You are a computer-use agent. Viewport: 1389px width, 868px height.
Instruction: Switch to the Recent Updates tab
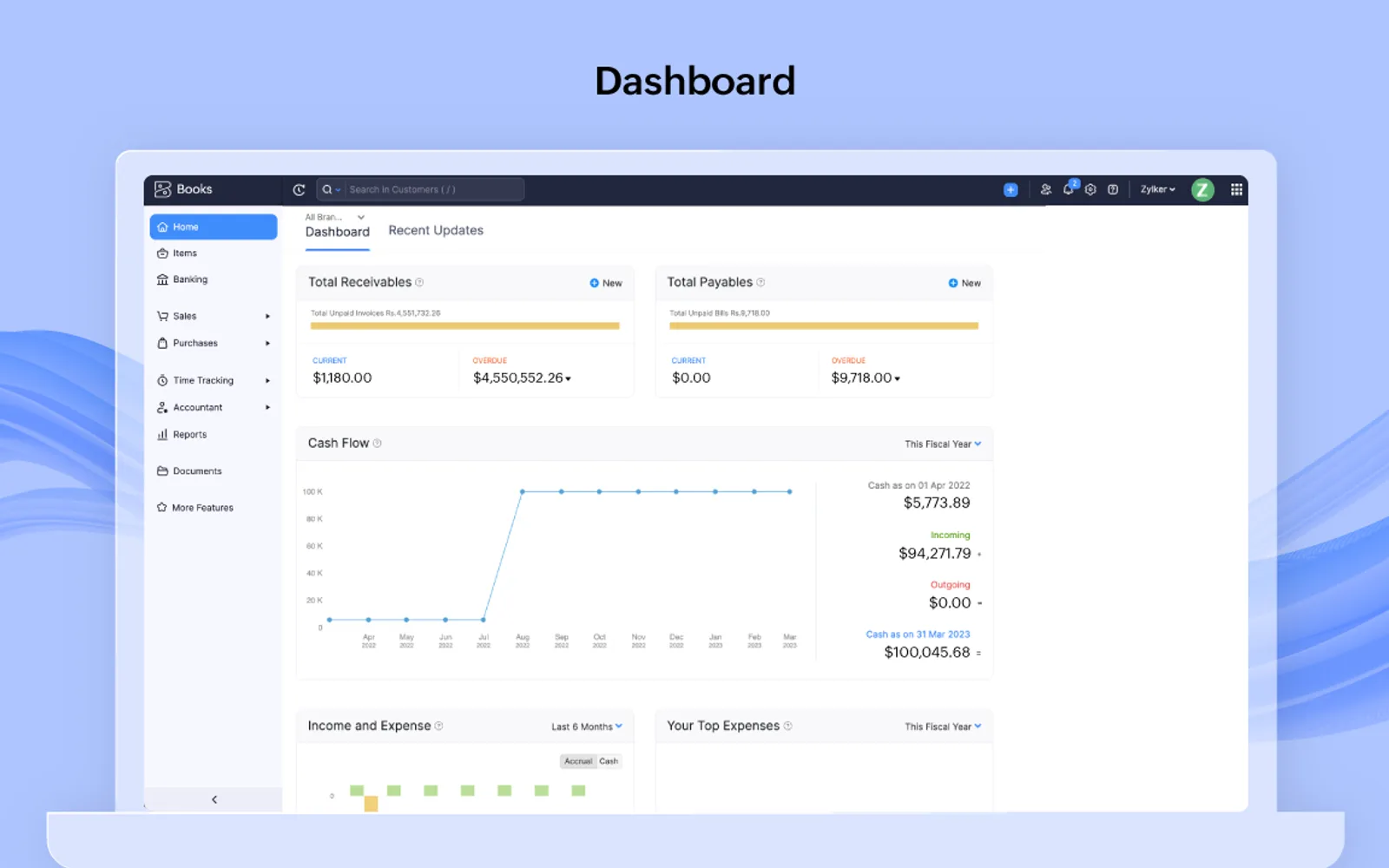pyautogui.click(x=436, y=230)
